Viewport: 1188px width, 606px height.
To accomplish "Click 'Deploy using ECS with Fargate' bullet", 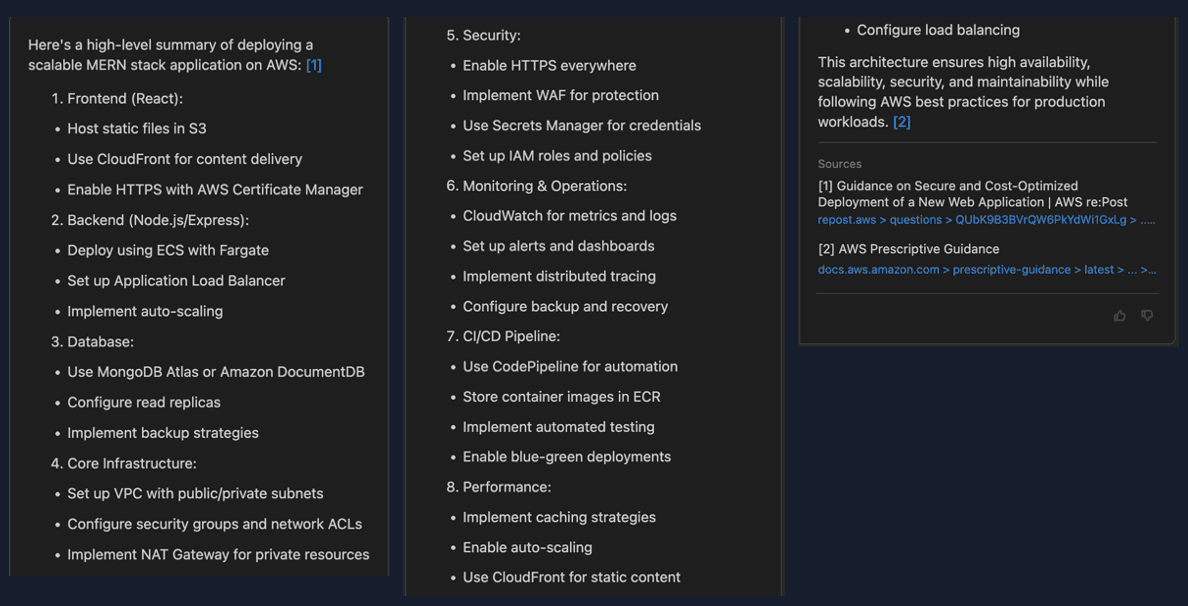I will tap(168, 250).
